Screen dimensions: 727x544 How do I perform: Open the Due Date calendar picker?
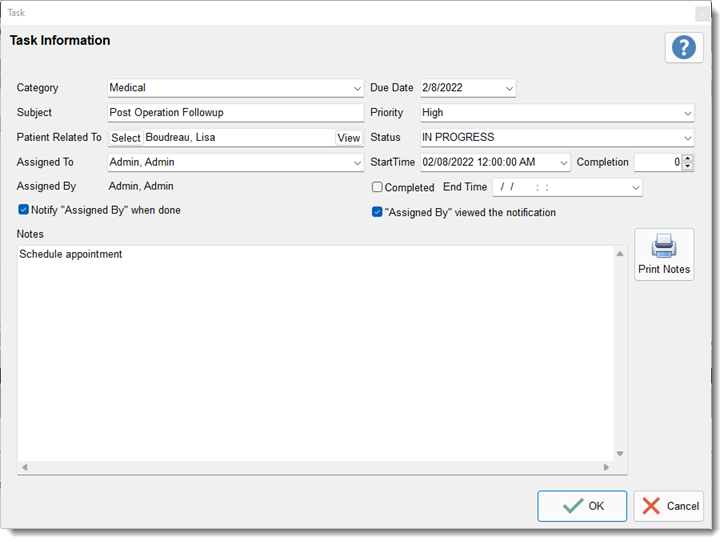coord(509,88)
